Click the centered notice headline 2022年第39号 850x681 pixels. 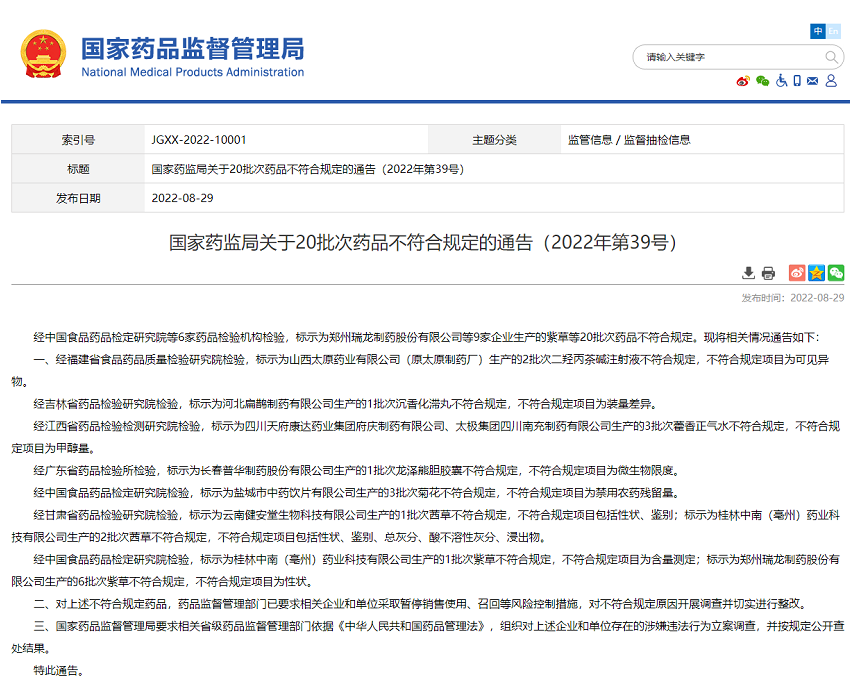point(424,242)
